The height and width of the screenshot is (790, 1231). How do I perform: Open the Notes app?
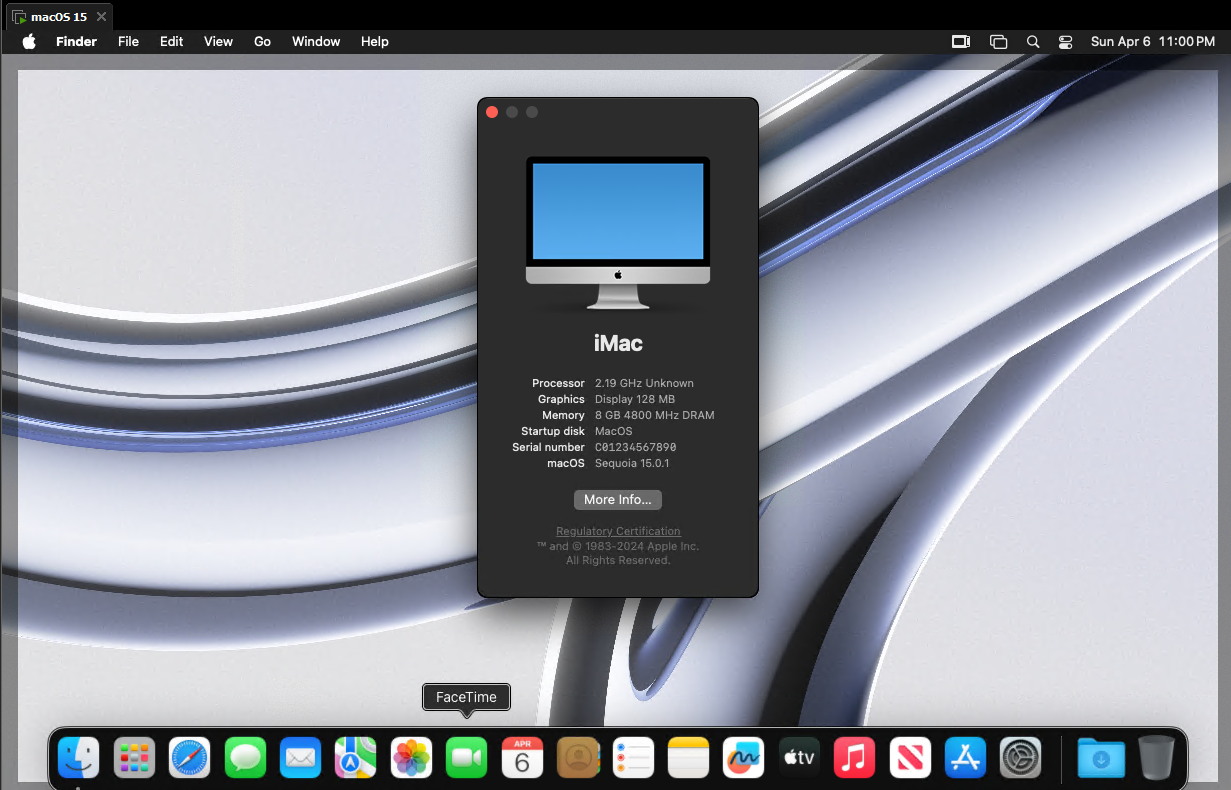click(688, 758)
